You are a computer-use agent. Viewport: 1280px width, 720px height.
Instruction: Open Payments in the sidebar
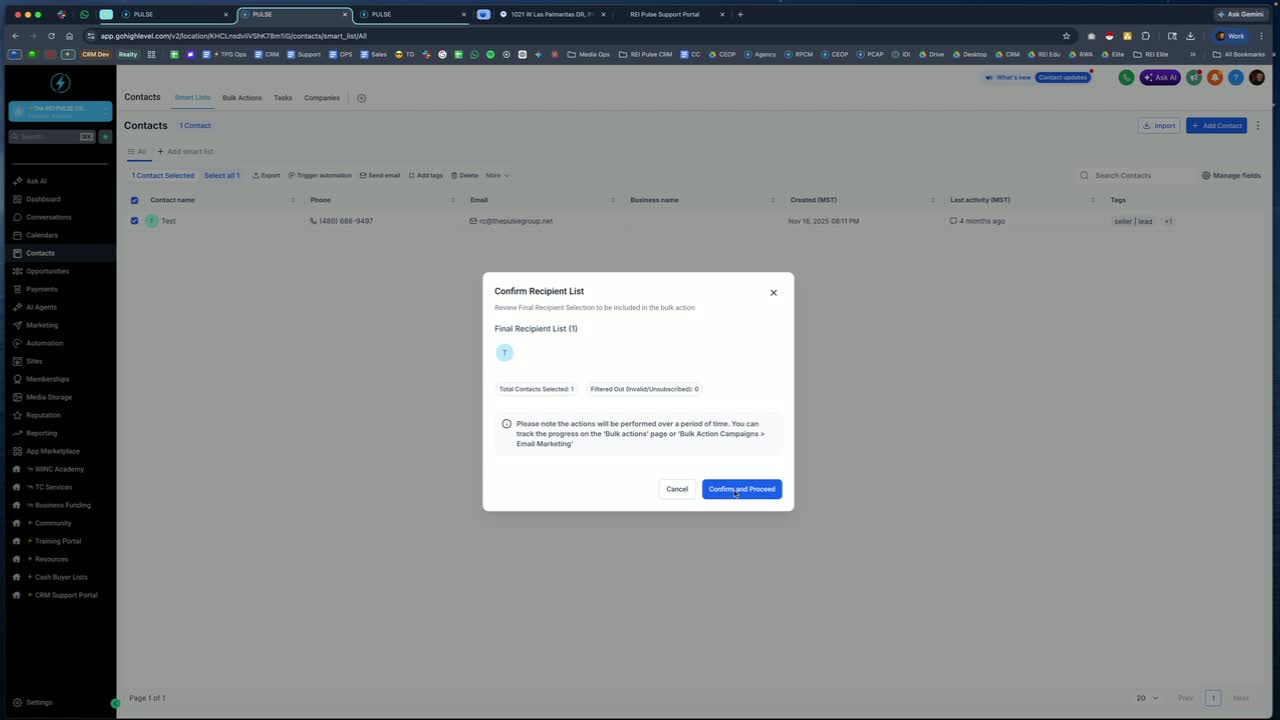pos(42,289)
